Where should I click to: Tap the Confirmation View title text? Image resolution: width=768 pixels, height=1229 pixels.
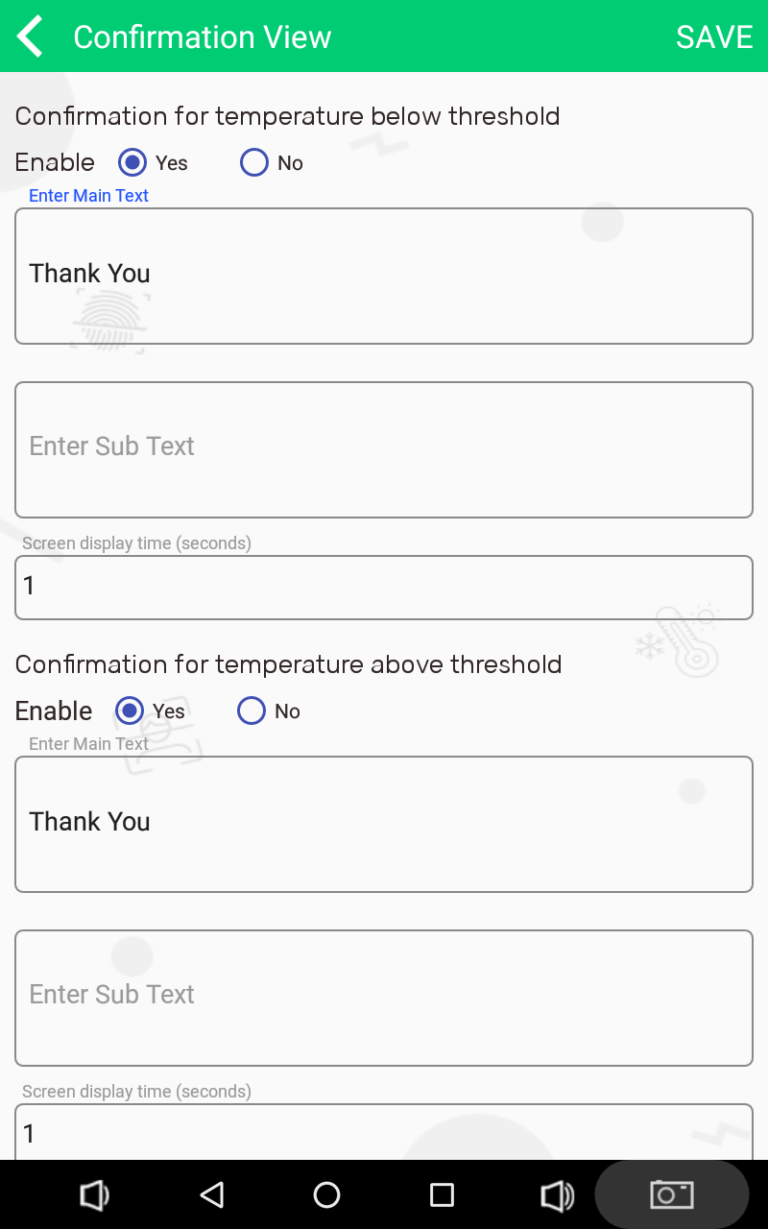click(x=202, y=36)
